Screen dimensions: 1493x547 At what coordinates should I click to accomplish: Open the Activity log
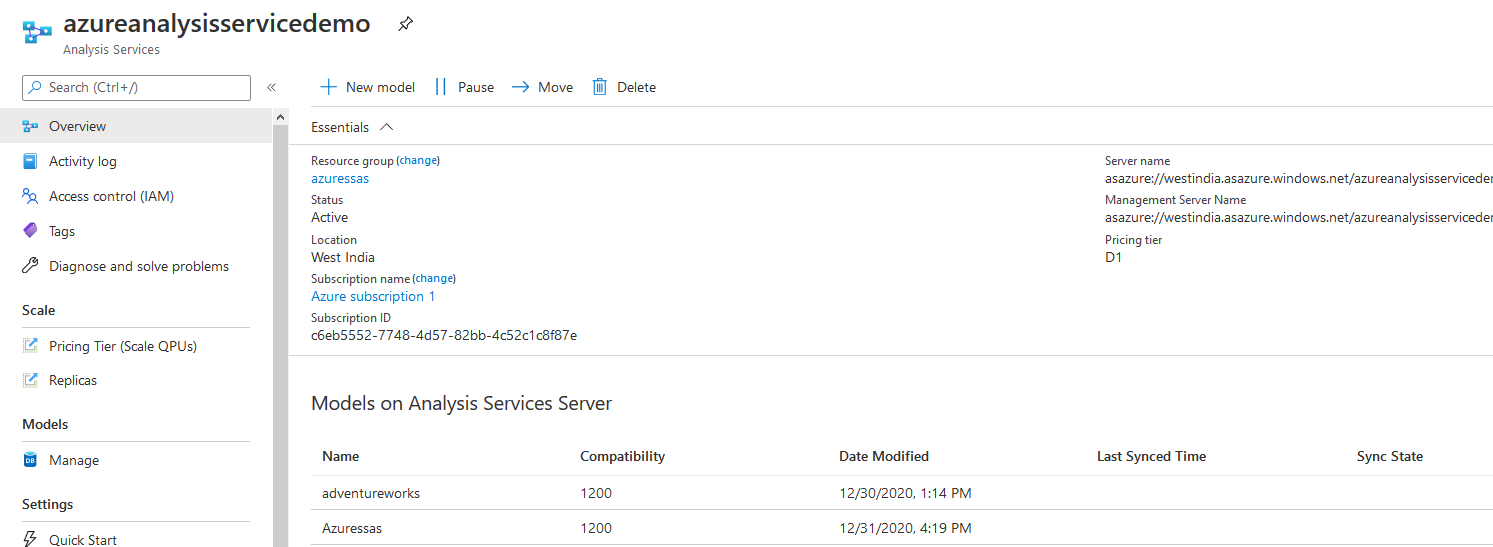(82, 161)
